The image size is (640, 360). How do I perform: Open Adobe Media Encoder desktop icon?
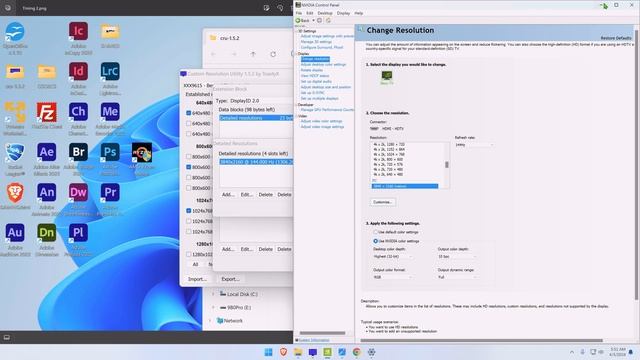pyautogui.click(x=110, y=118)
